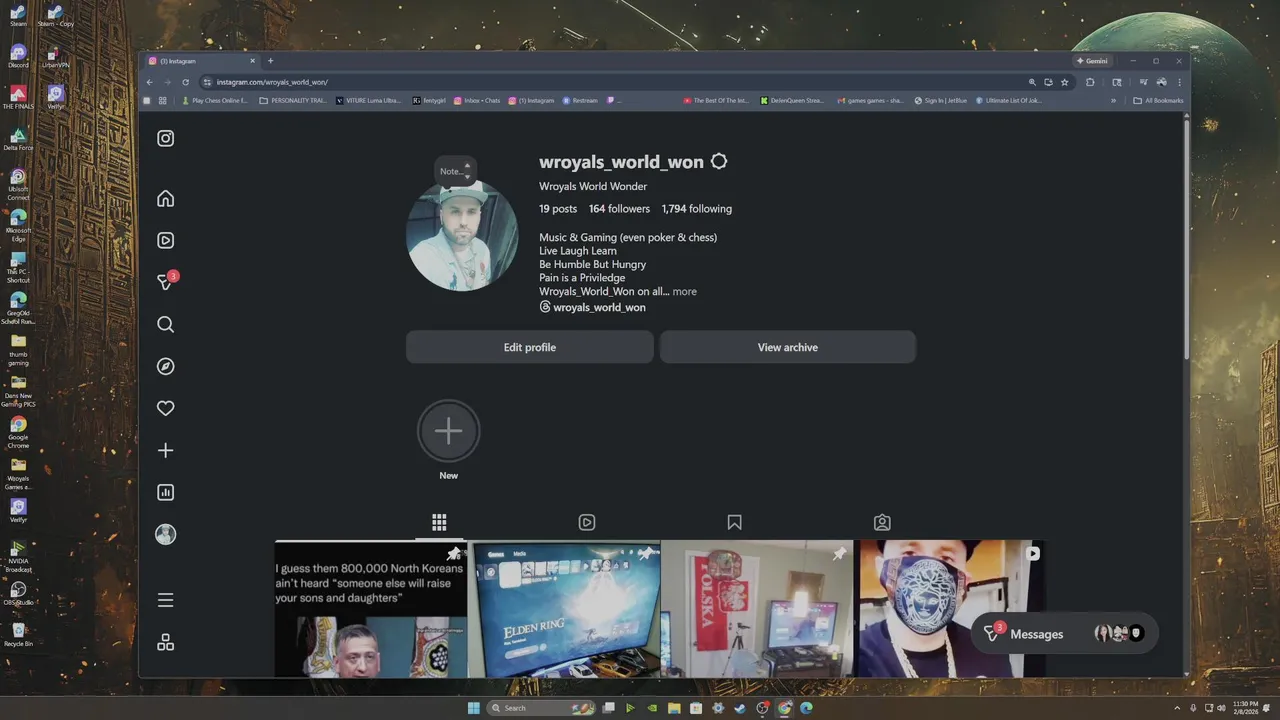1280x720 pixels.
Task: Open Microsoft Edge from the taskbar
Action: (x=806, y=708)
